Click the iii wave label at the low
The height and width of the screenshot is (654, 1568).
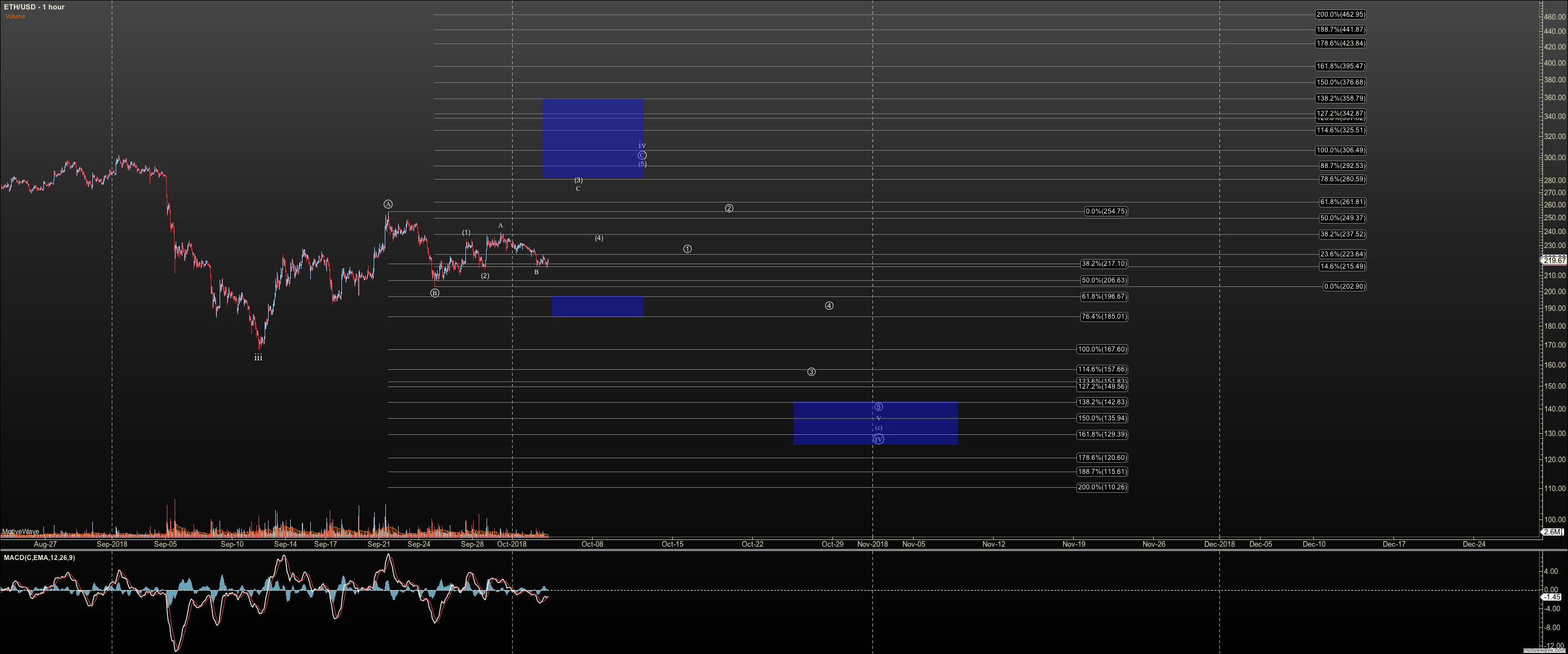259,358
